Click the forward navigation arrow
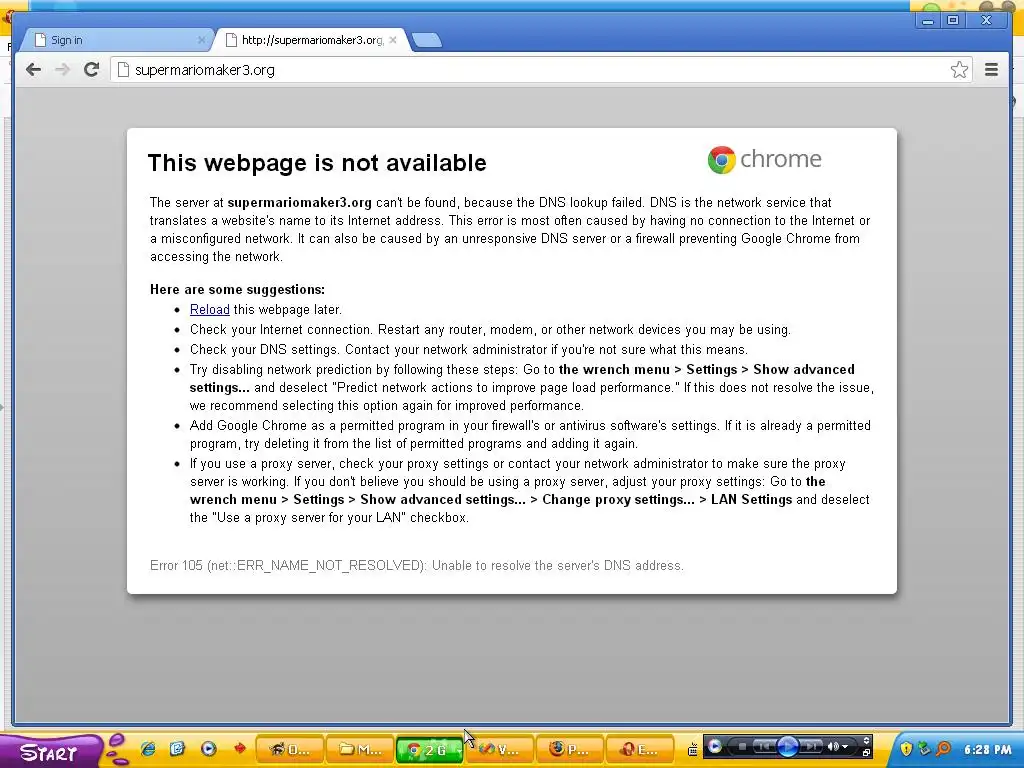The image size is (1024, 768). click(x=62, y=70)
